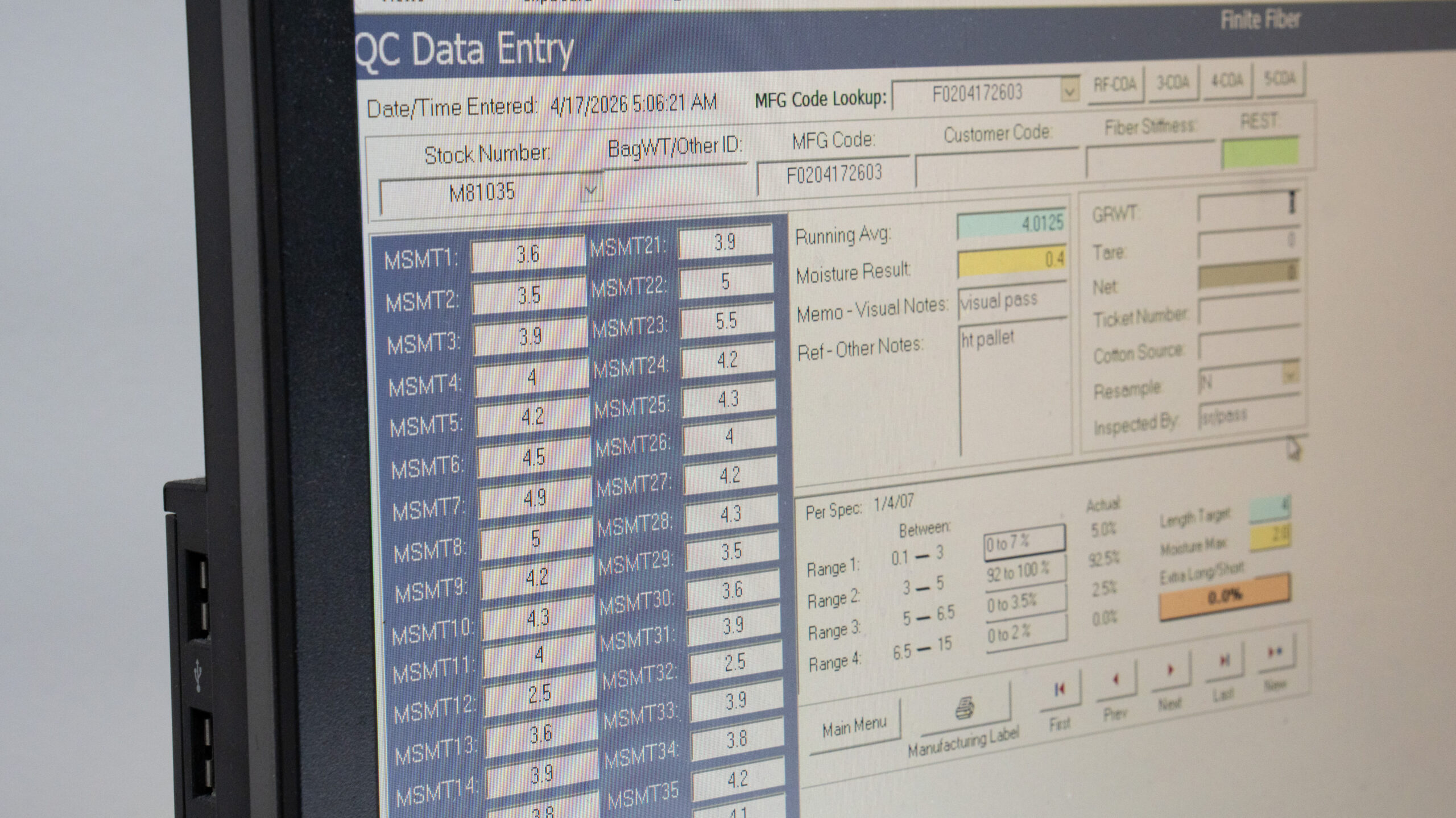Screen dimensions: 1456x818
Task: Advance to the Next record
Action: point(1170,670)
